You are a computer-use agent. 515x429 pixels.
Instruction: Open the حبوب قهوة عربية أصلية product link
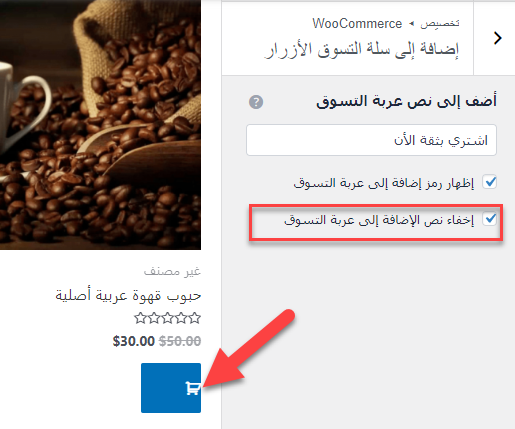pyautogui.click(x=128, y=296)
